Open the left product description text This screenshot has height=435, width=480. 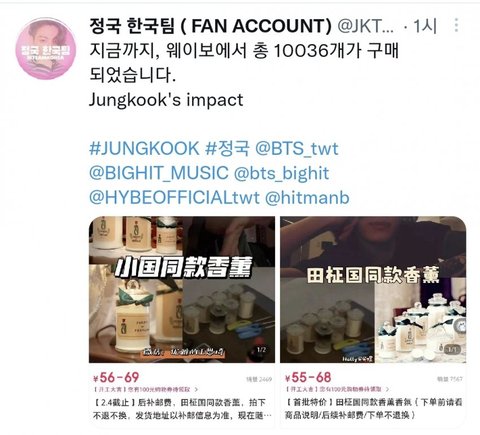pyautogui.click(x=182, y=409)
